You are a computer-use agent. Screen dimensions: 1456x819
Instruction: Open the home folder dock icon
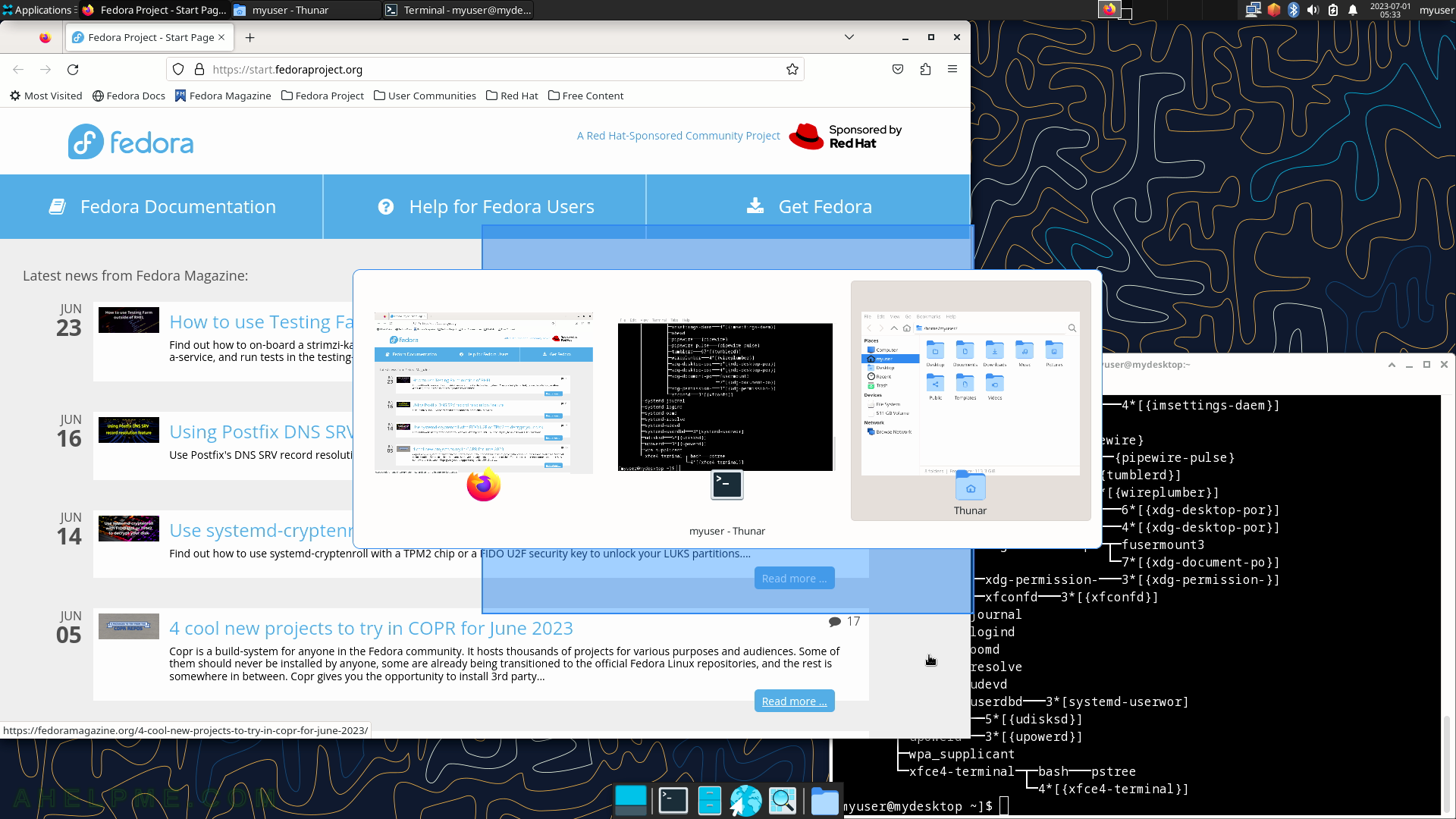coord(824,800)
